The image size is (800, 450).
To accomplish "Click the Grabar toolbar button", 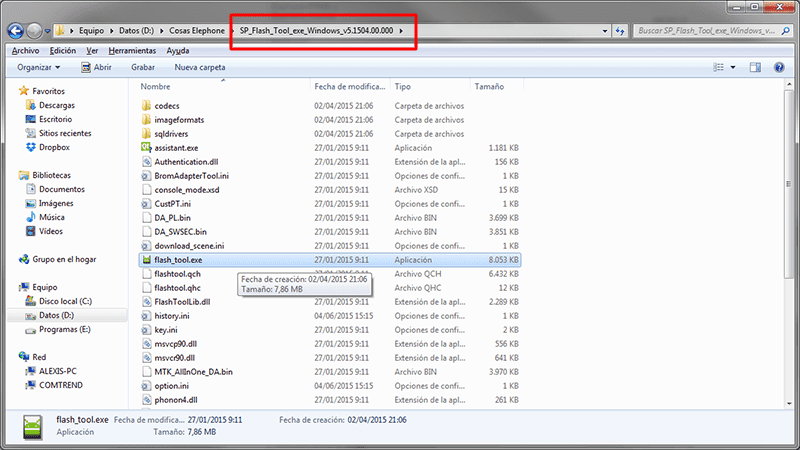I will [x=143, y=67].
